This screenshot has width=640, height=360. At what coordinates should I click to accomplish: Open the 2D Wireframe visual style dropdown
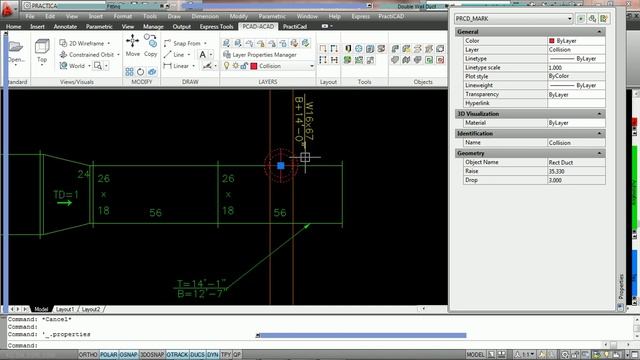pyautogui.click(x=109, y=43)
